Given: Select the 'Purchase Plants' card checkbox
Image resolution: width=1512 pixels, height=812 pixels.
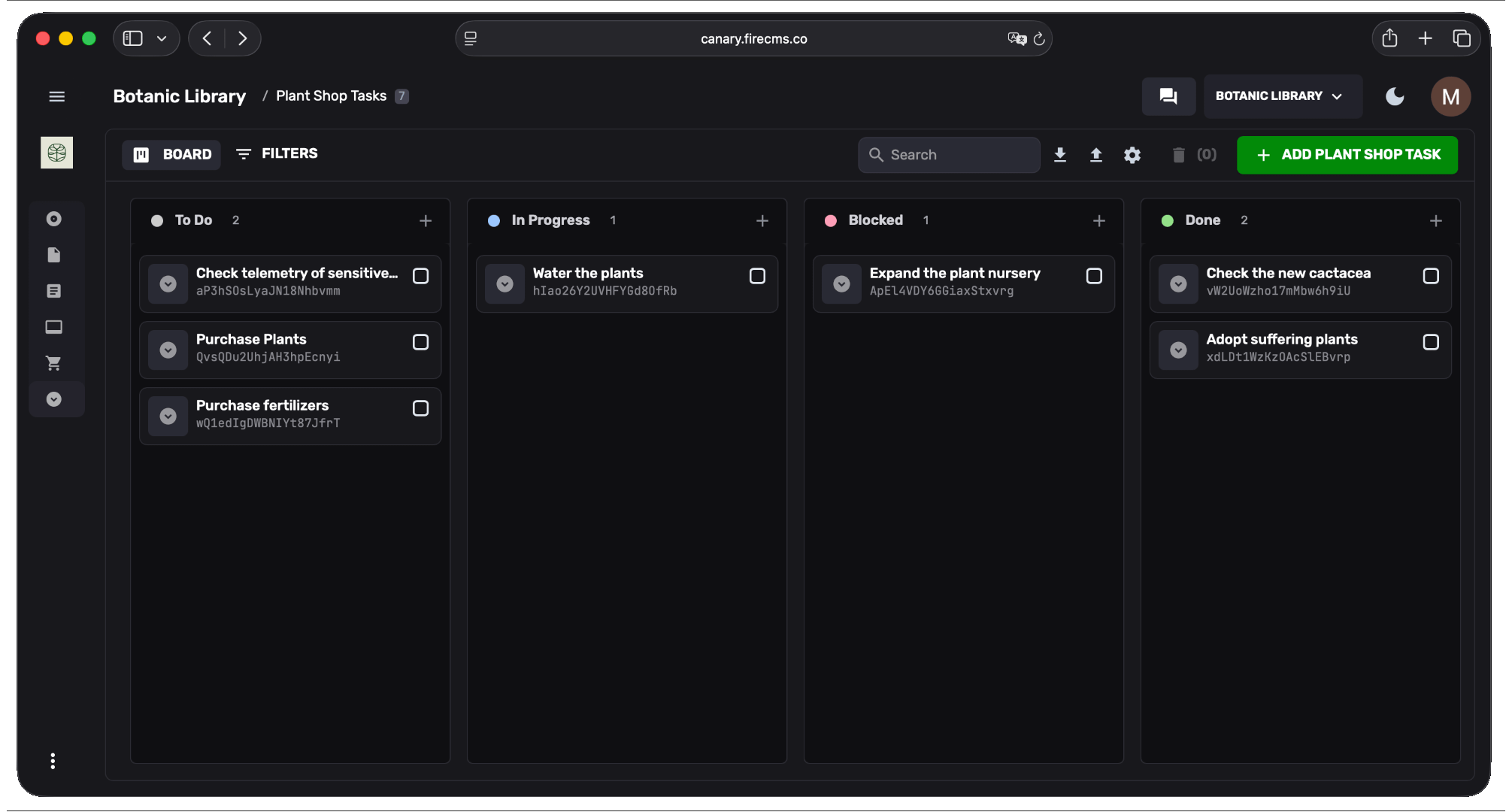Looking at the screenshot, I should tap(420, 342).
